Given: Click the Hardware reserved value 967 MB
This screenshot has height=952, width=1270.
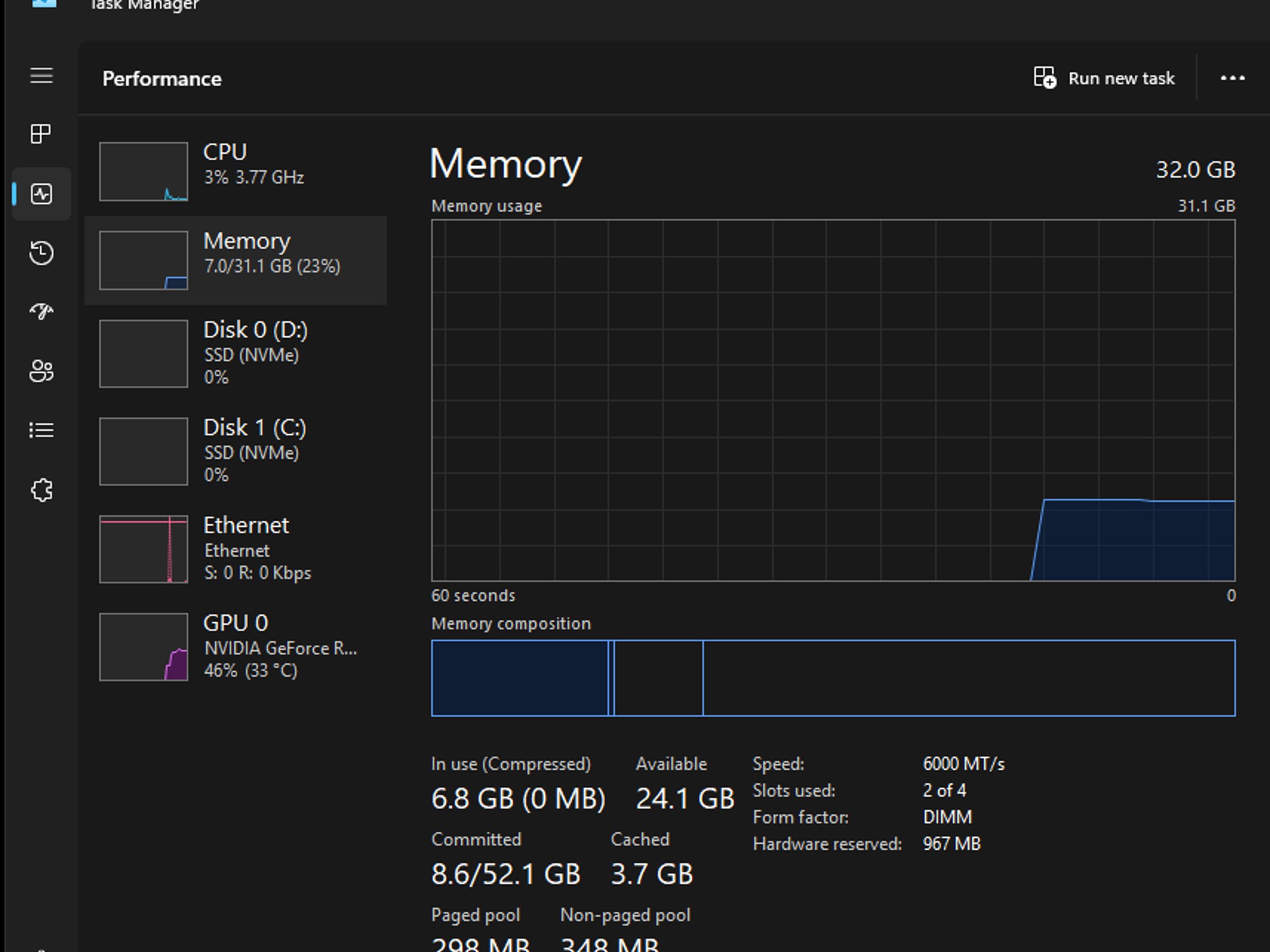Looking at the screenshot, I should pyautogui.click(x=952, y=844).
